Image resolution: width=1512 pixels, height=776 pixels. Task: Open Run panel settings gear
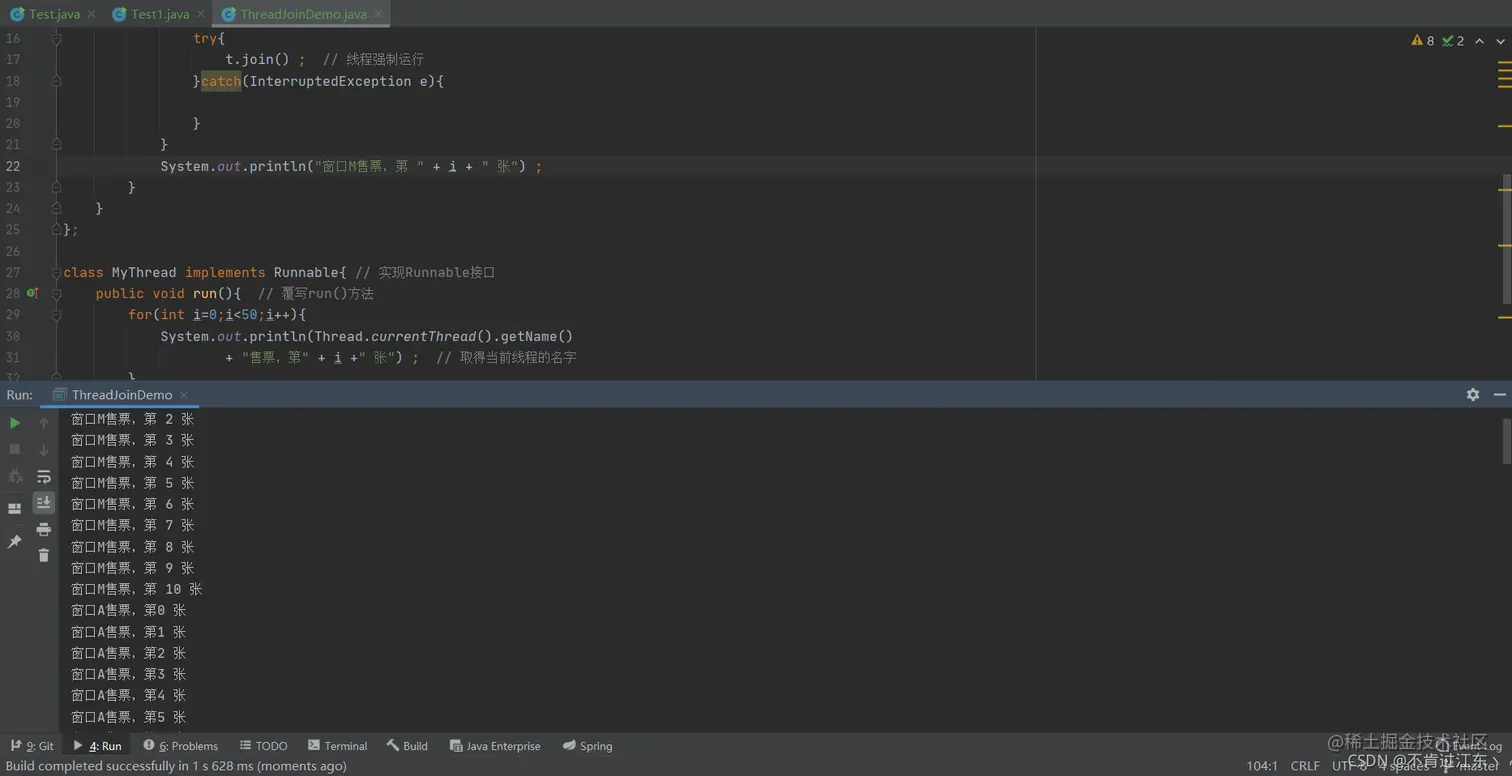point(1473,395)
